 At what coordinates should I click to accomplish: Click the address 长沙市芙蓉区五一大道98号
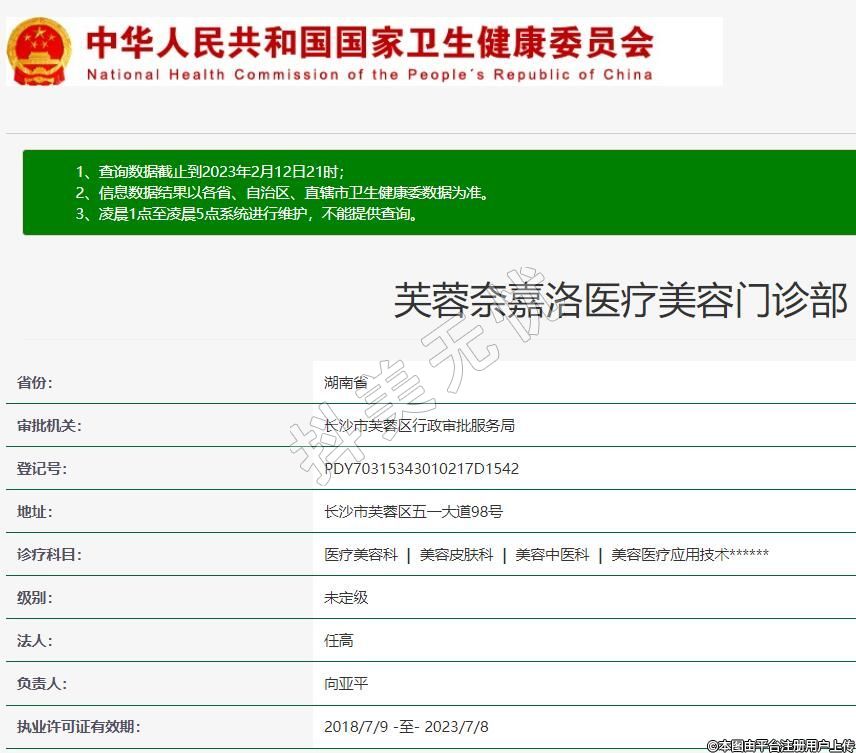point(413,511)
